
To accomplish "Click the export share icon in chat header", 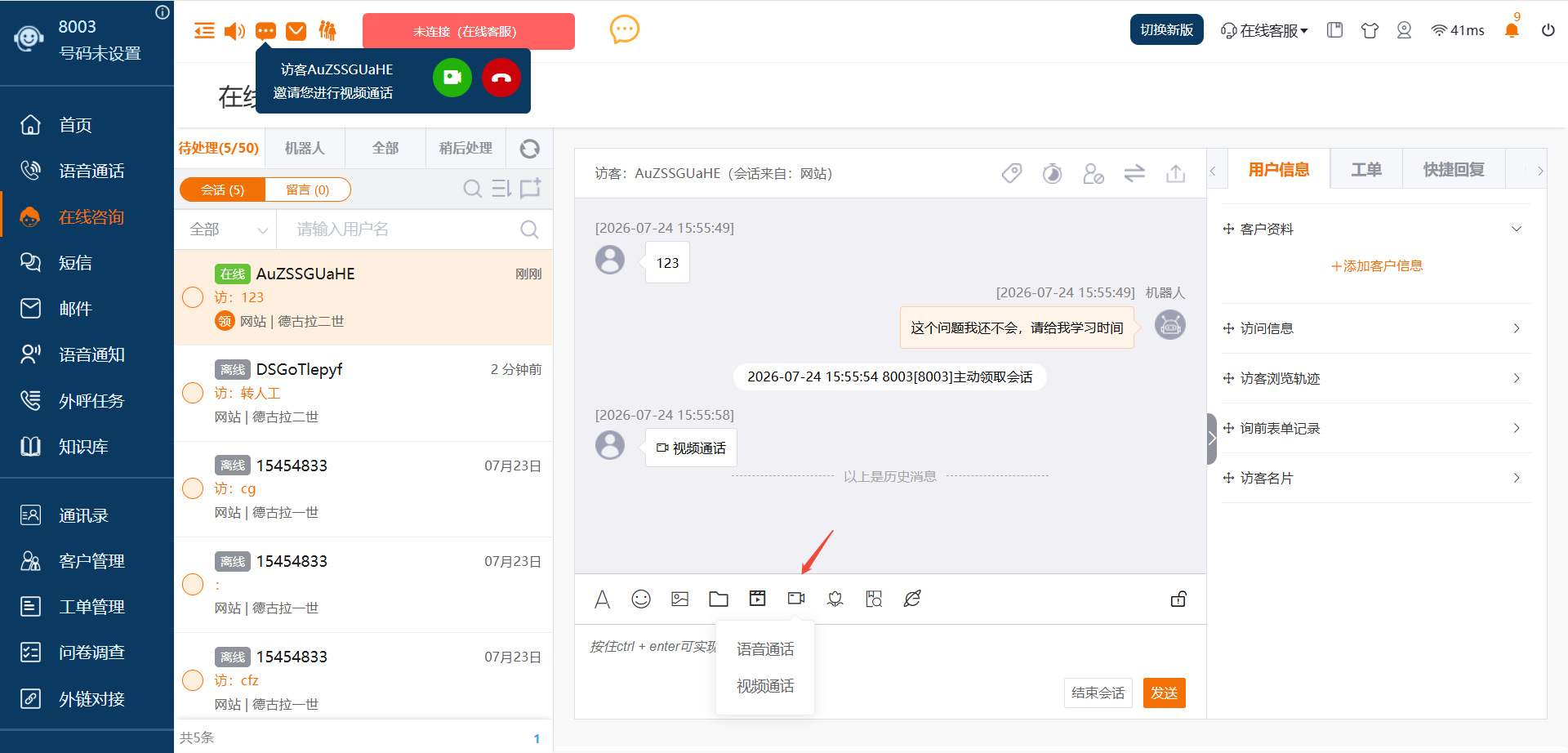I will click(x=1175, y=173).
